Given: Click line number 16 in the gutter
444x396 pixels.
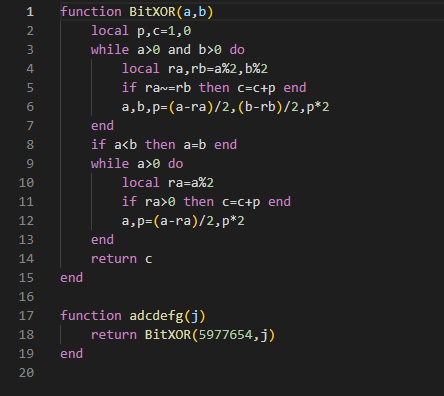Looking at the screenshot, I should coord(26,297).
